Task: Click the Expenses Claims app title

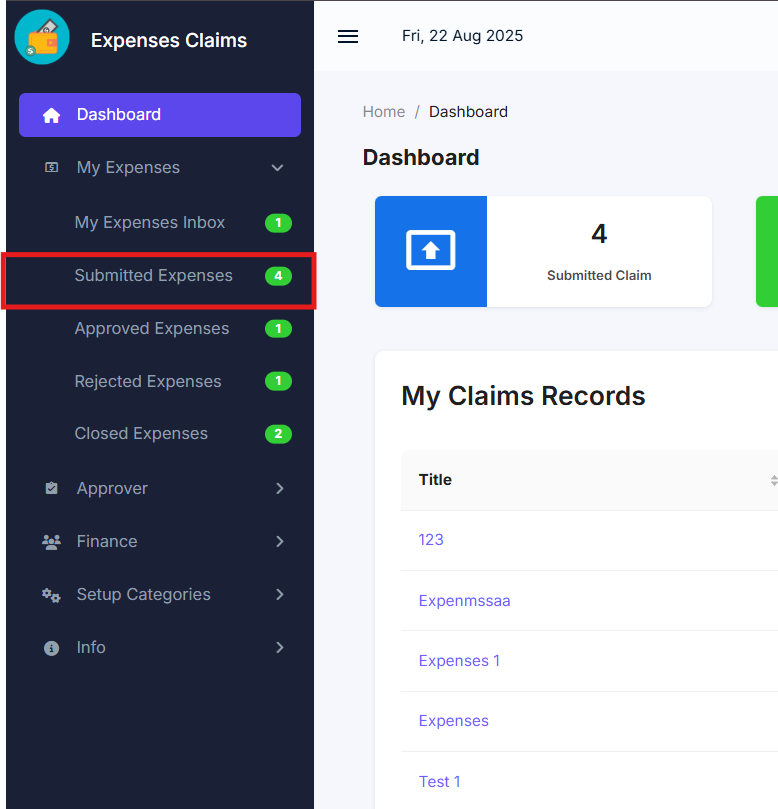Action: click(169, 40)
